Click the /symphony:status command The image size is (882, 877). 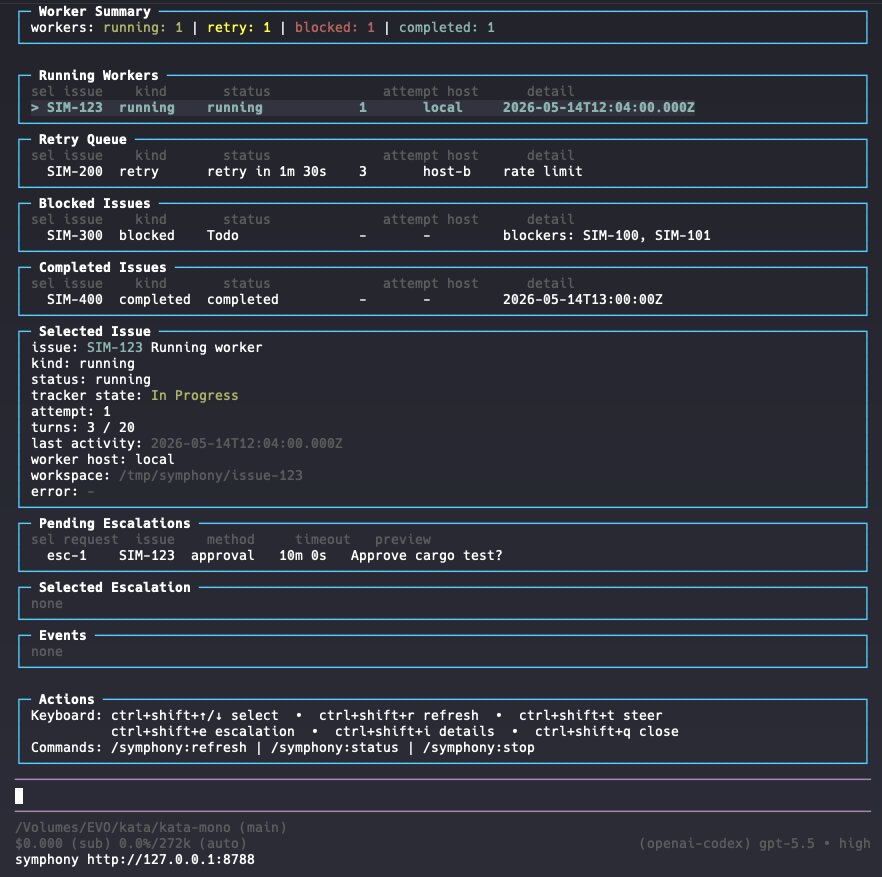(335, 748)
